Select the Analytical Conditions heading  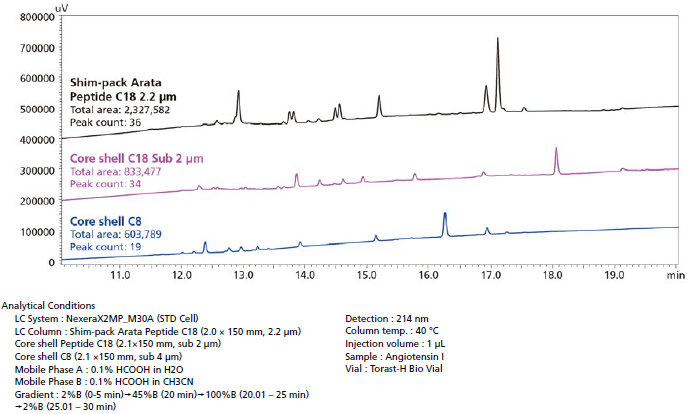click(48, 305)
